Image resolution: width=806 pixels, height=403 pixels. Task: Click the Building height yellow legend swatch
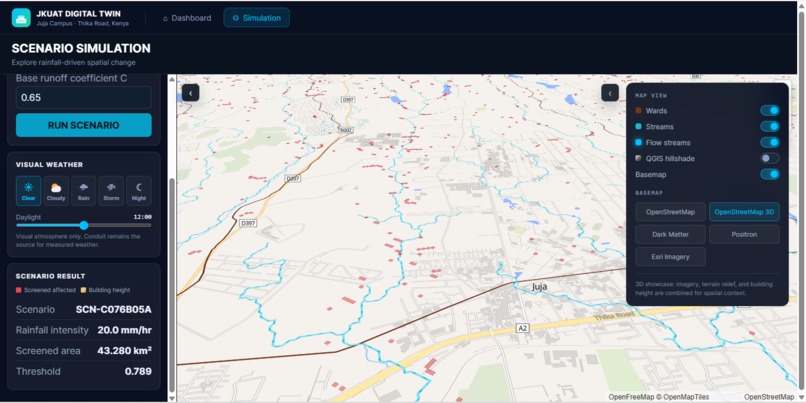tap(85, 290)
